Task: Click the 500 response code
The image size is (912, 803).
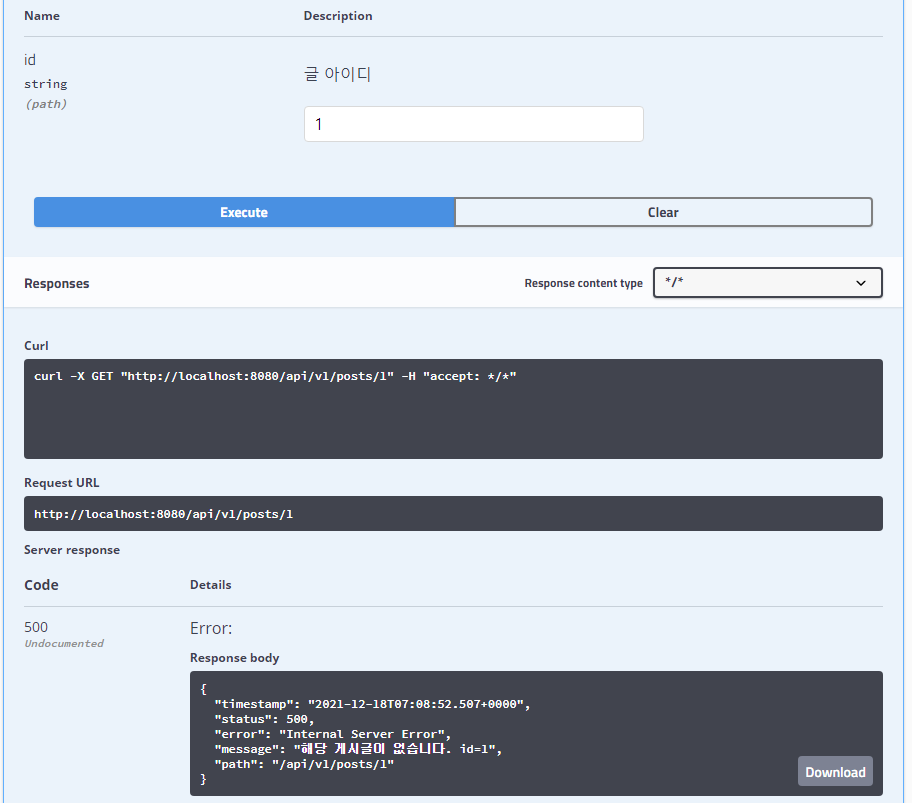Action: coord(36,627)
